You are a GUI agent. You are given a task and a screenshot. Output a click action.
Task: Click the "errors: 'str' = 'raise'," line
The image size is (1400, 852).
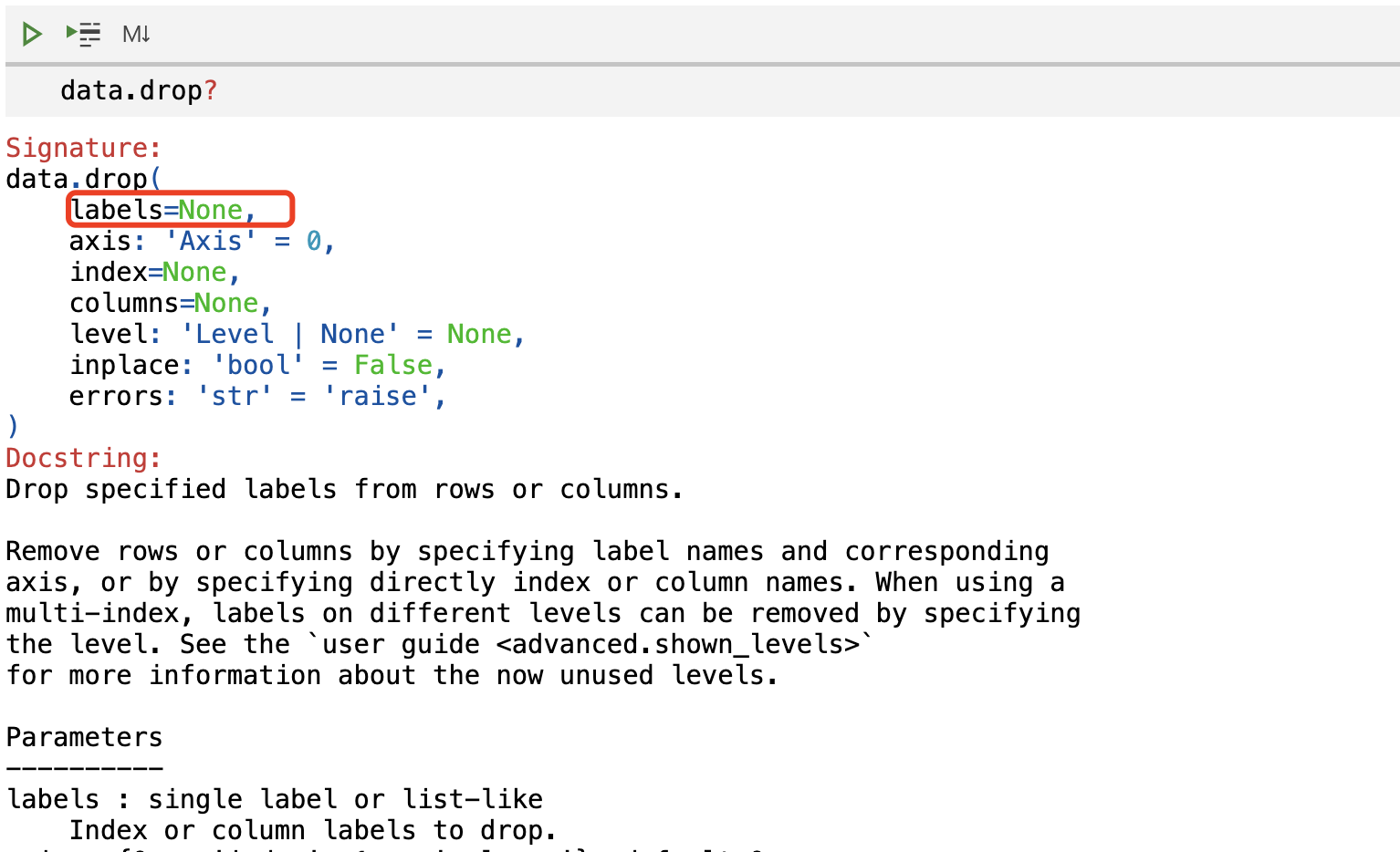click(x=257, y=396)
